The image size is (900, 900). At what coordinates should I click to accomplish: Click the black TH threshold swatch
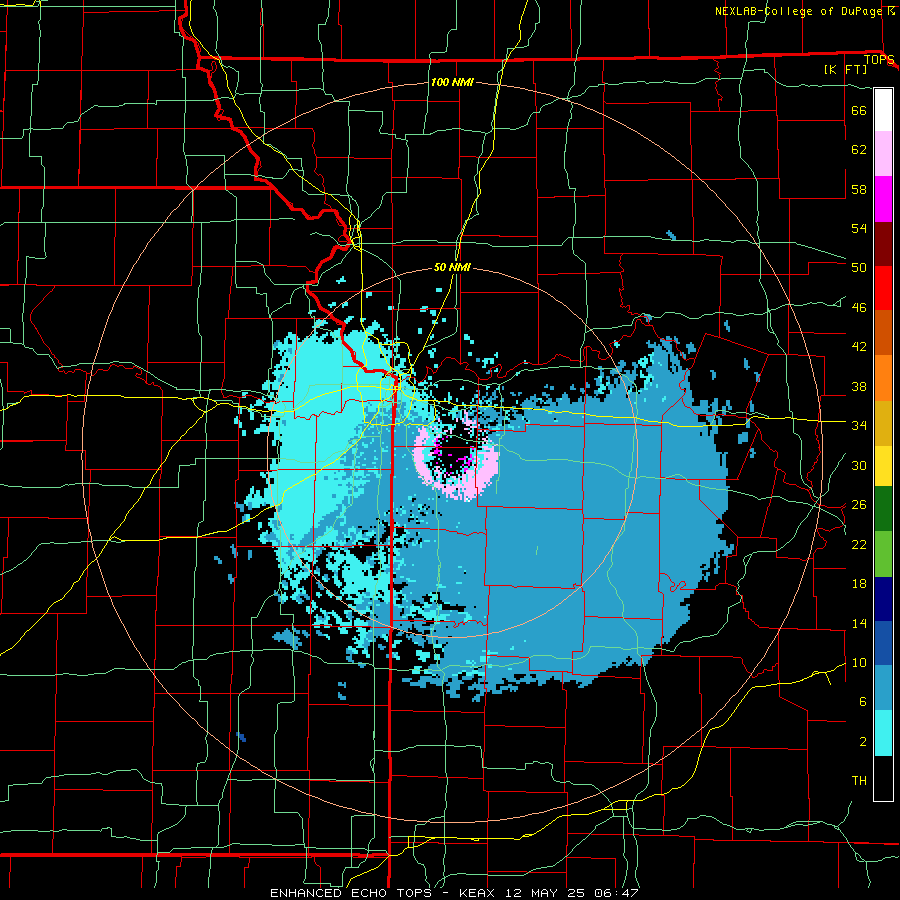(883, 778)
